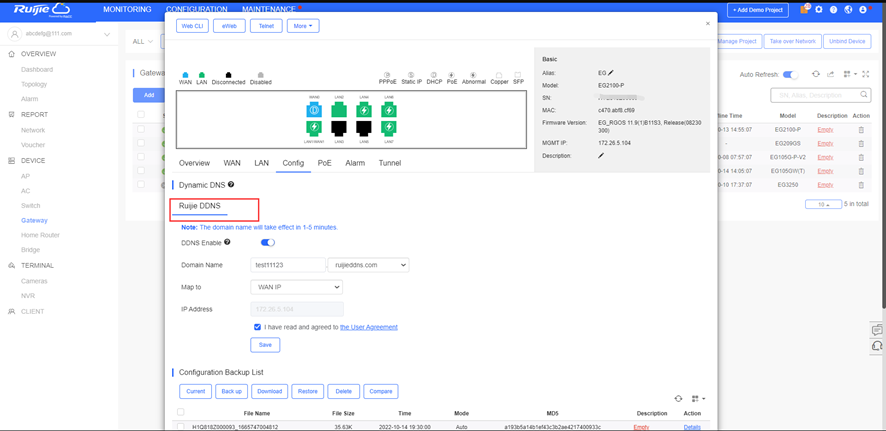Screen dimensions: 886x431
Task: Click the Restore button
Action: pos(308,391)
